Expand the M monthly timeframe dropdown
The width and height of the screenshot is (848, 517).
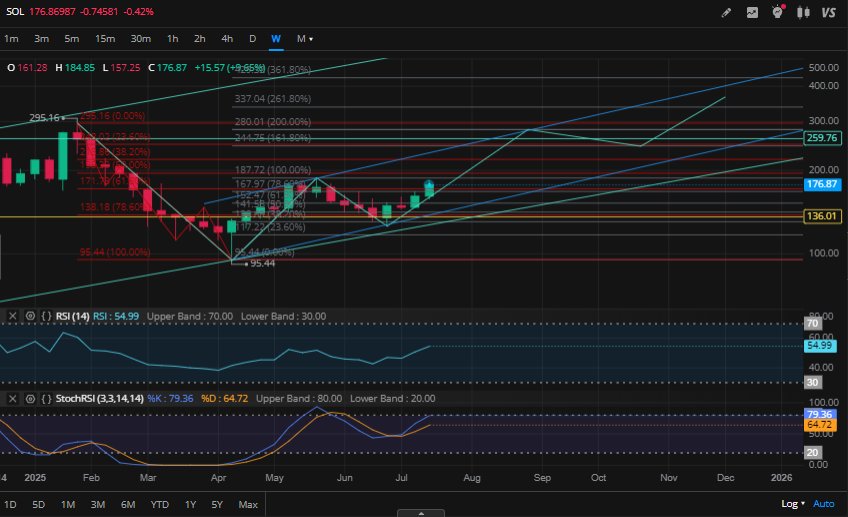tap(304, 39)
